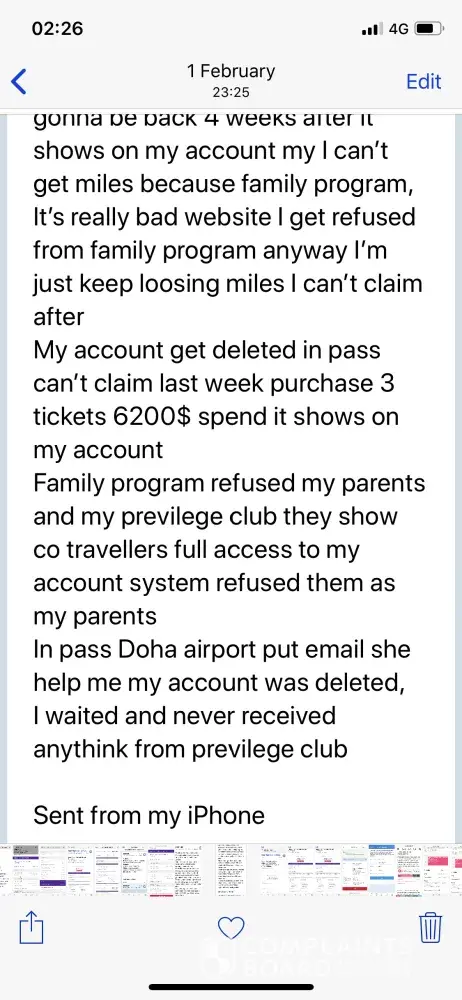Delete the photo using the trash icon

tap(431, 927)
